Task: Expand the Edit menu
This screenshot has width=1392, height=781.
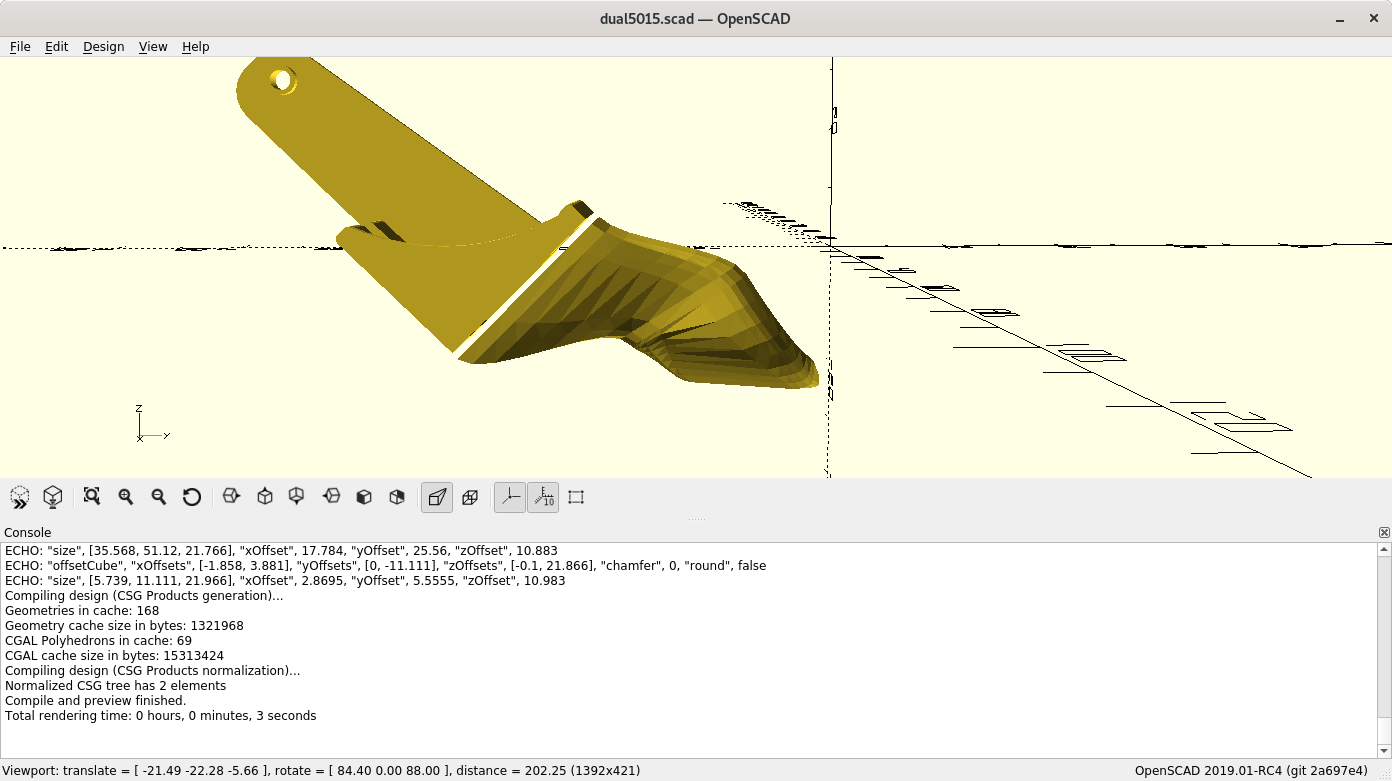Action: (x=57, y=47)
